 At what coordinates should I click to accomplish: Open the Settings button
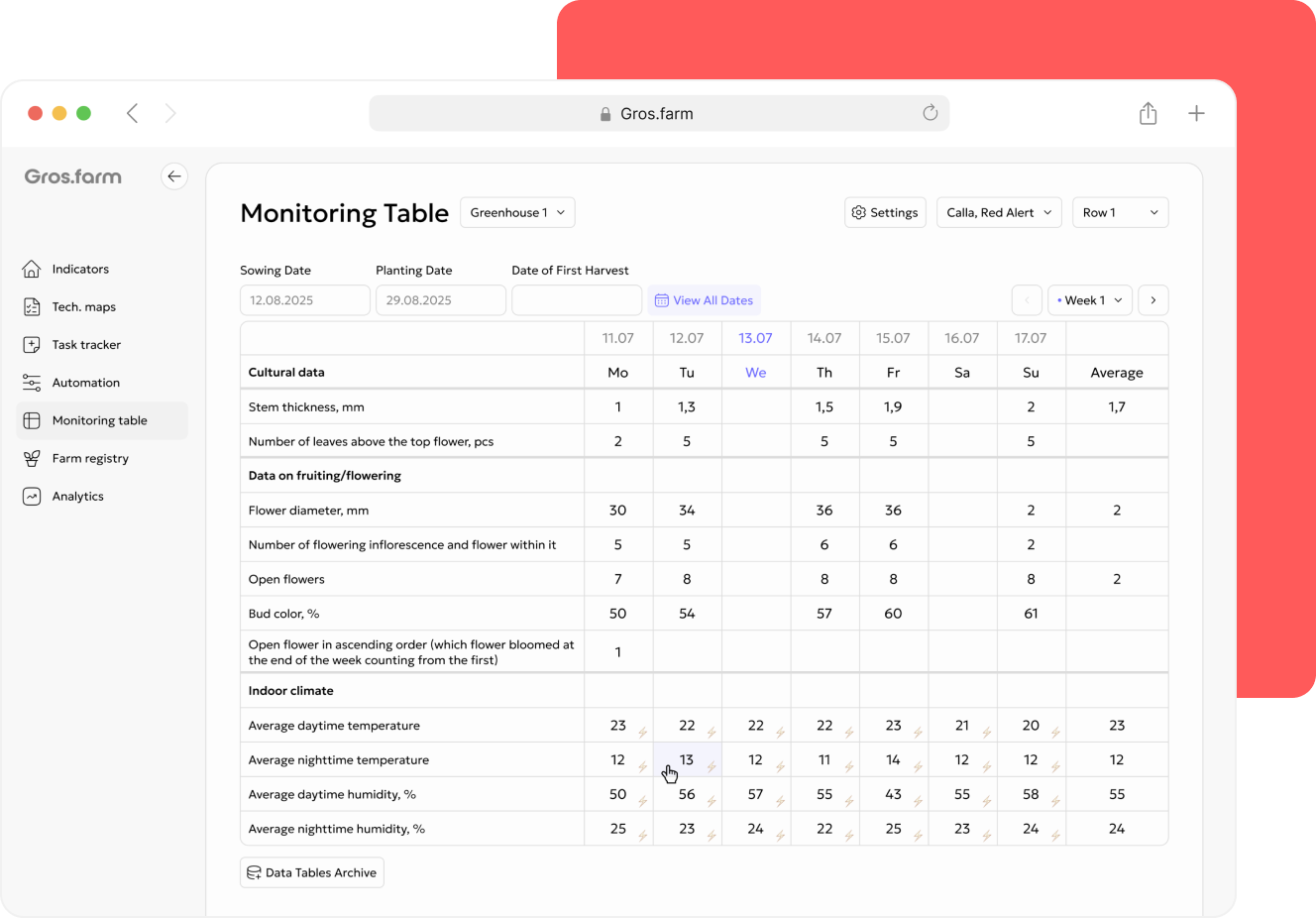coord(885,212)
